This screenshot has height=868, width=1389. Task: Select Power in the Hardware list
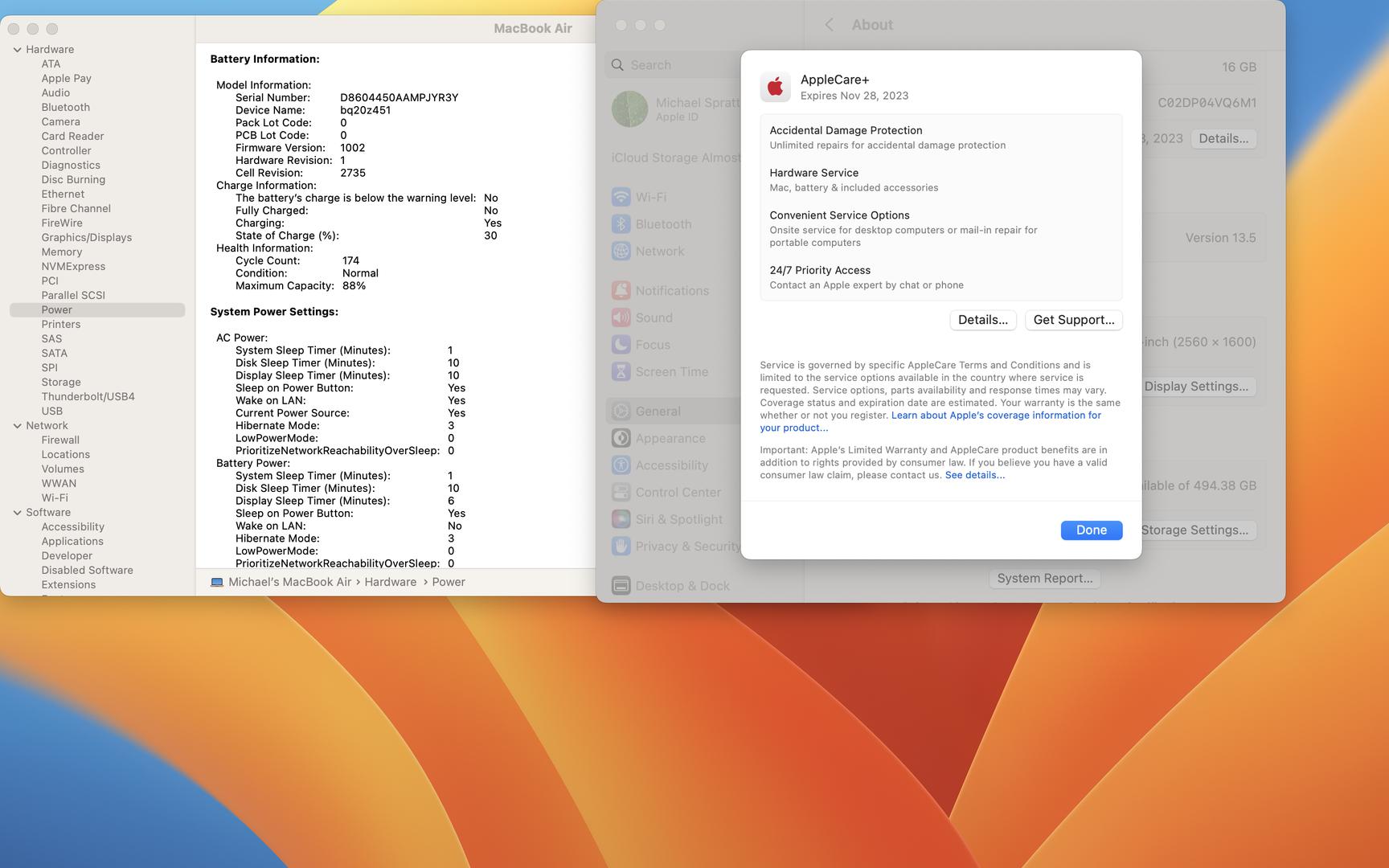(x=97, y=310)
